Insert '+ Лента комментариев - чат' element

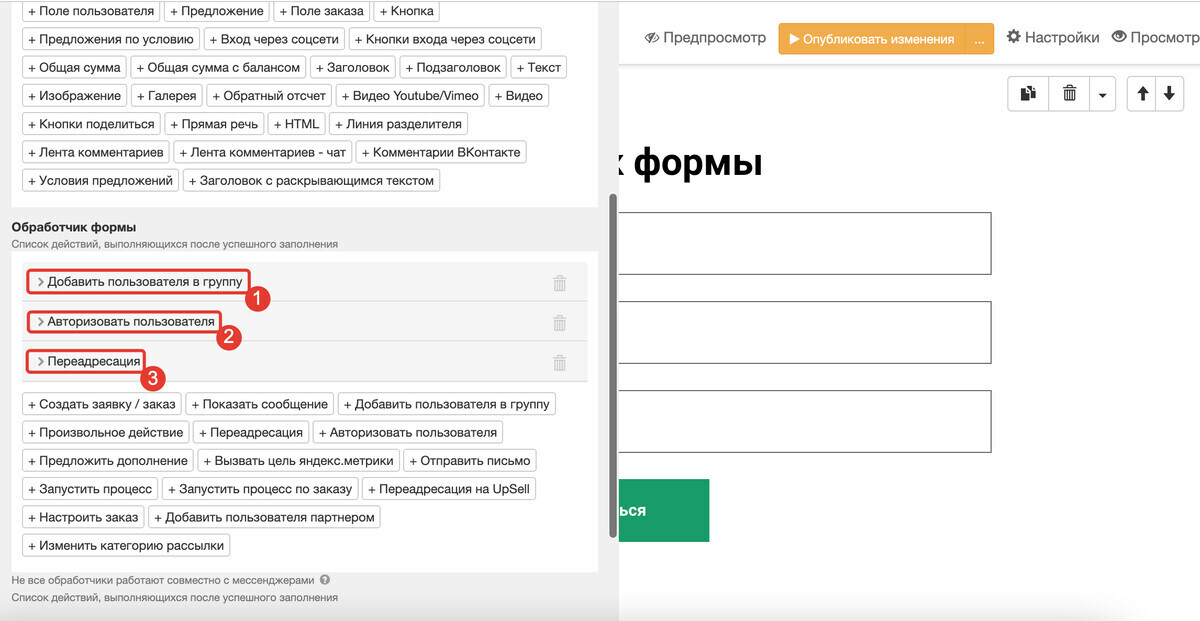click(263, 152)
